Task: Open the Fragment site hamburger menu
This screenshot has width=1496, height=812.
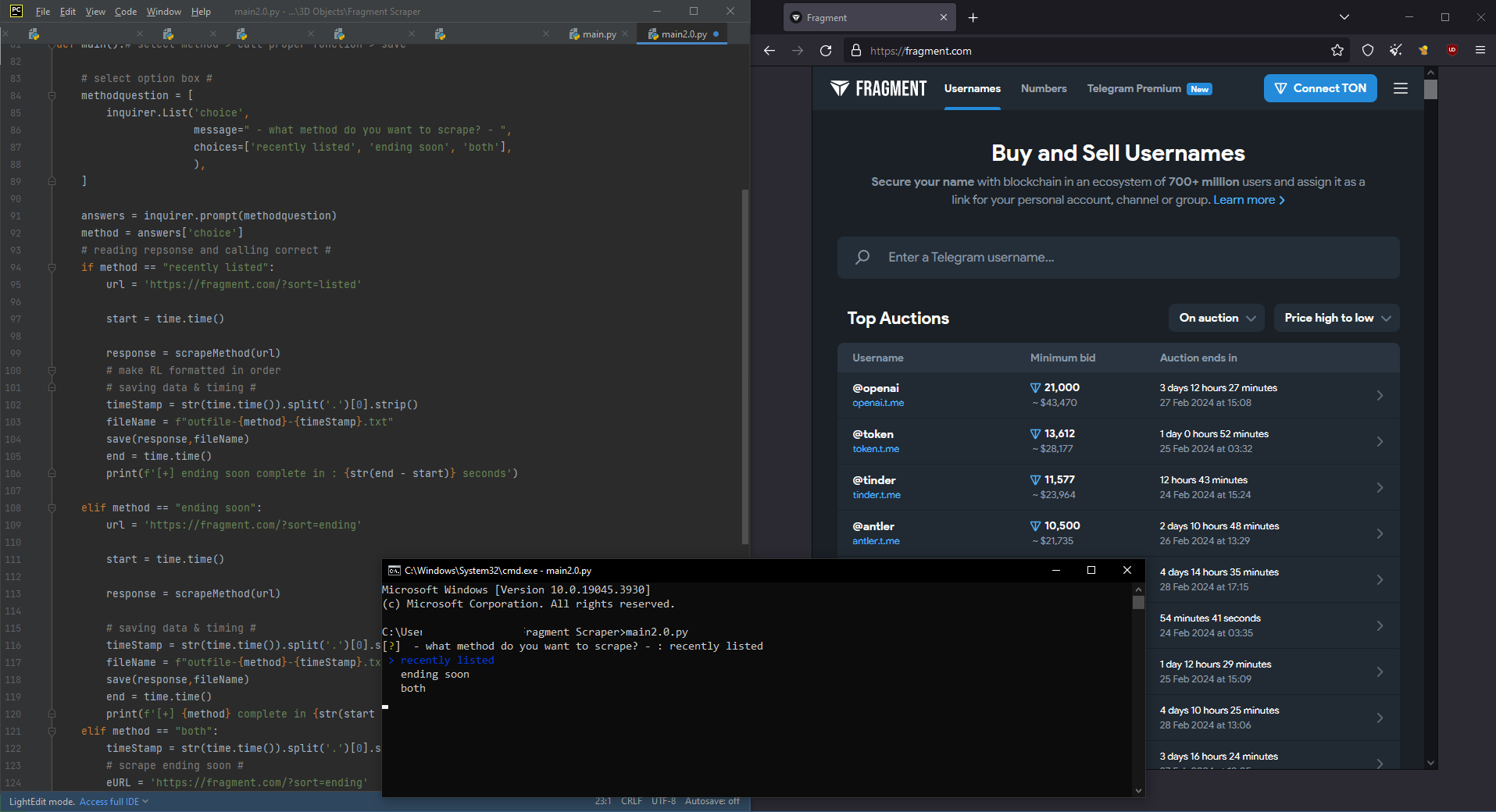Action: click(x=1401, y=88)
